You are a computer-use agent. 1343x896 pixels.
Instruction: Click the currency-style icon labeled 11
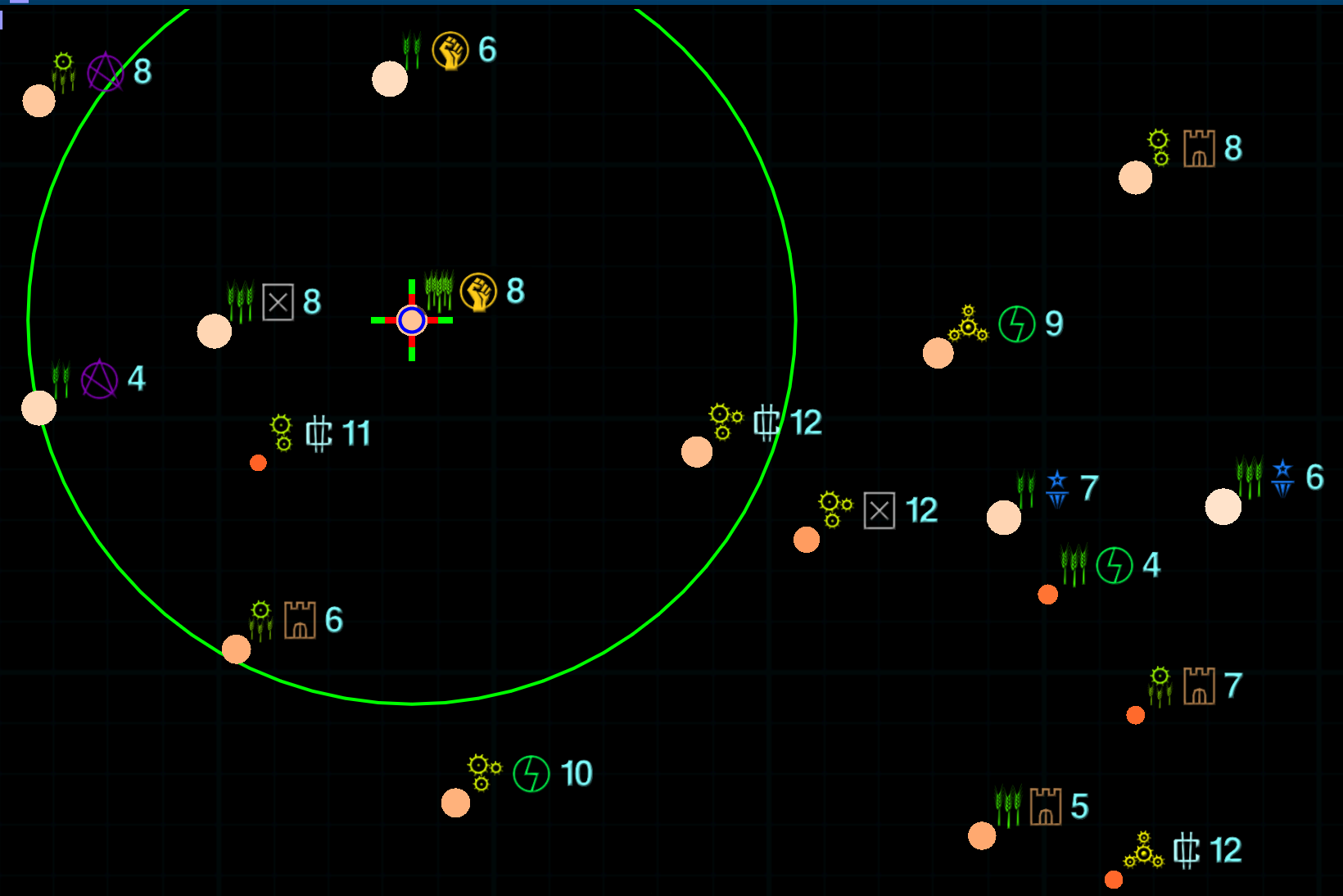coord(319,433)
